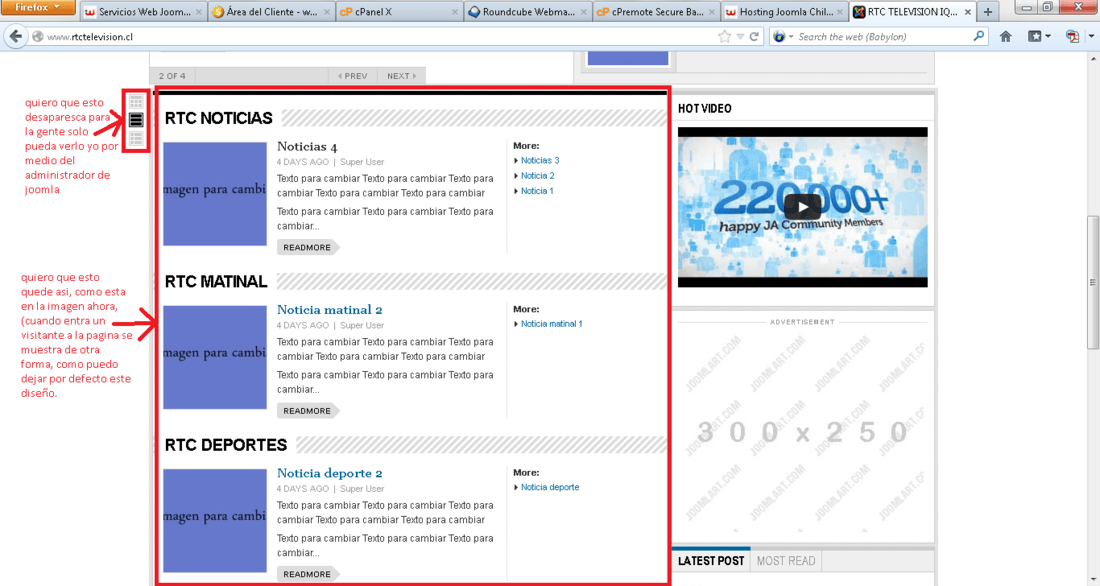This screenshot has height=586, width=1100.
Task: Select the grid layout view icon
Action: (x=136, y=102)
